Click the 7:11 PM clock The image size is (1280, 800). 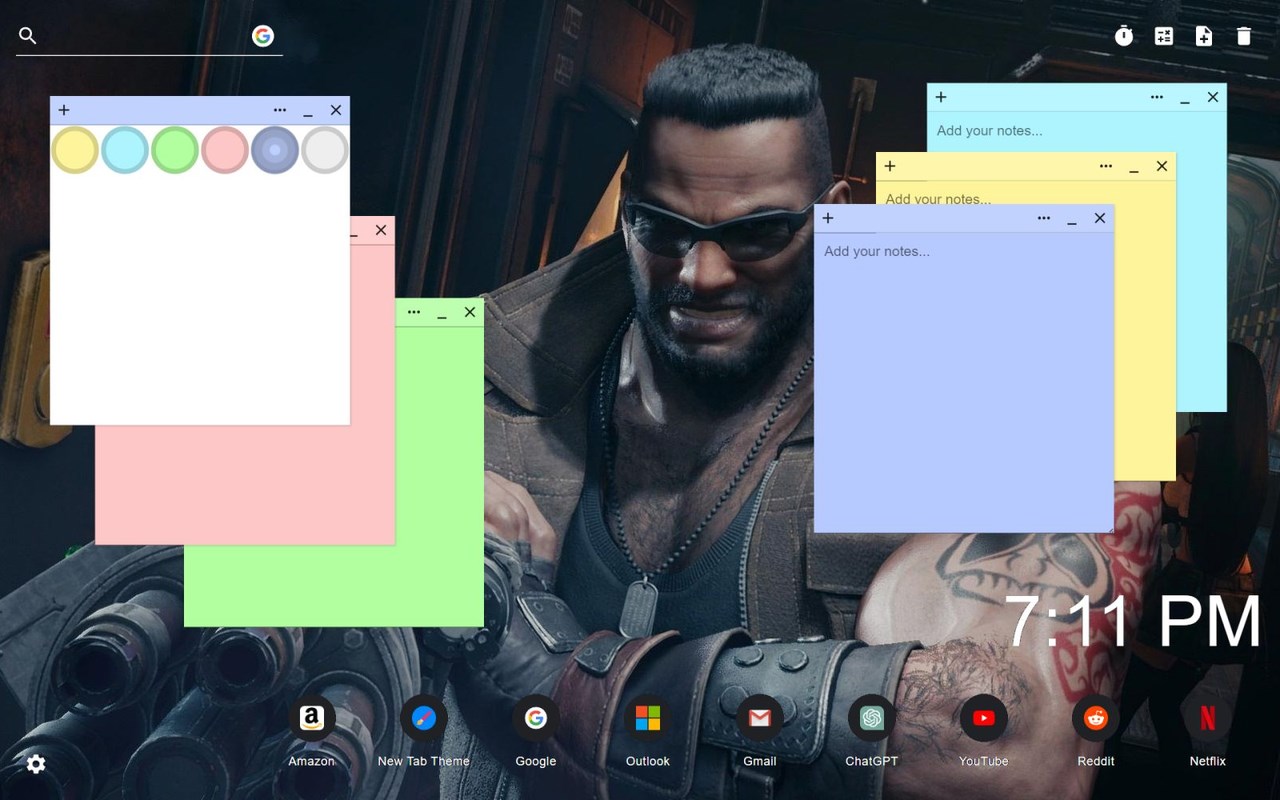(1133, 622)
